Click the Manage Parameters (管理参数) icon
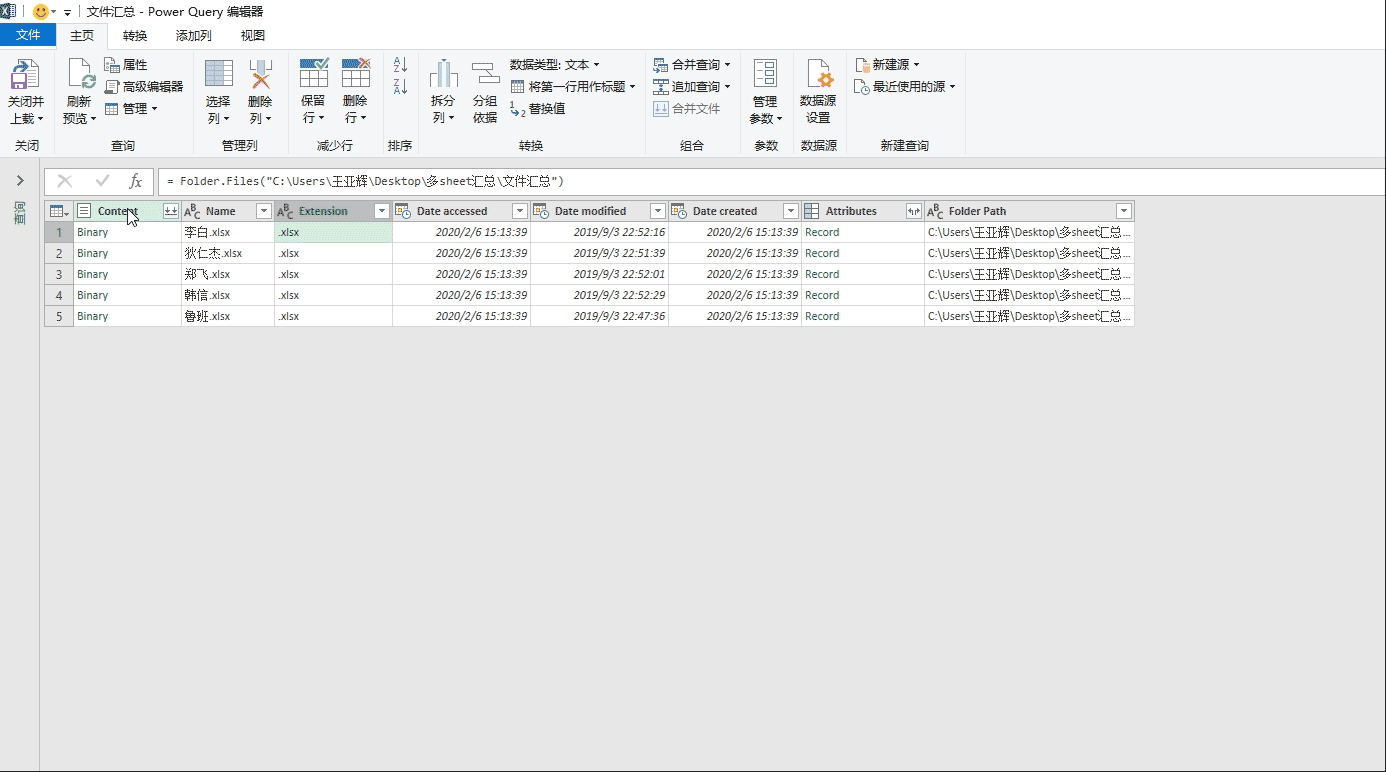 [765, 75]
